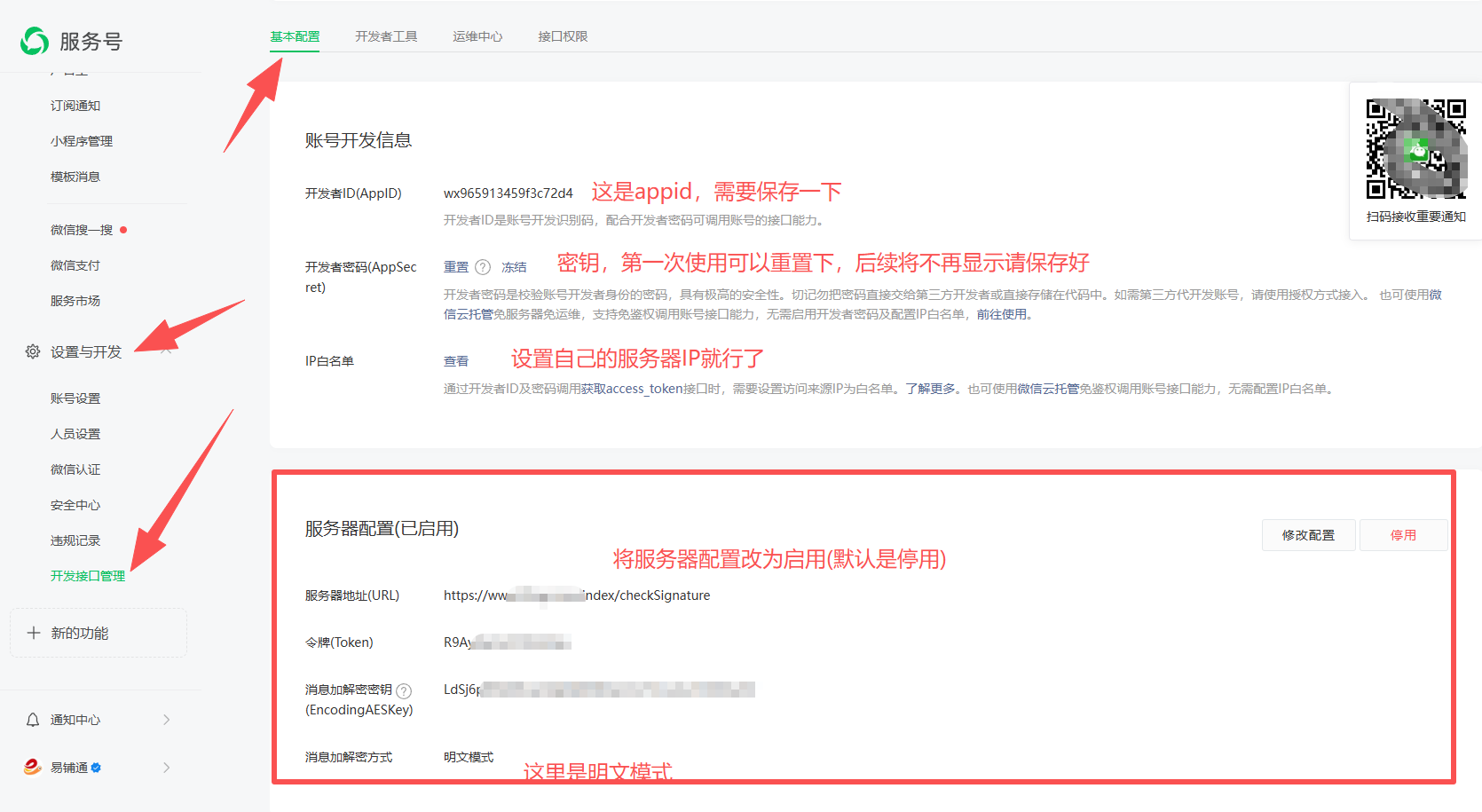The width and height of the screenshot is (1482, 812).
Task: Expand the 易铺通 account chevron
Action: [x=166, y=768]
